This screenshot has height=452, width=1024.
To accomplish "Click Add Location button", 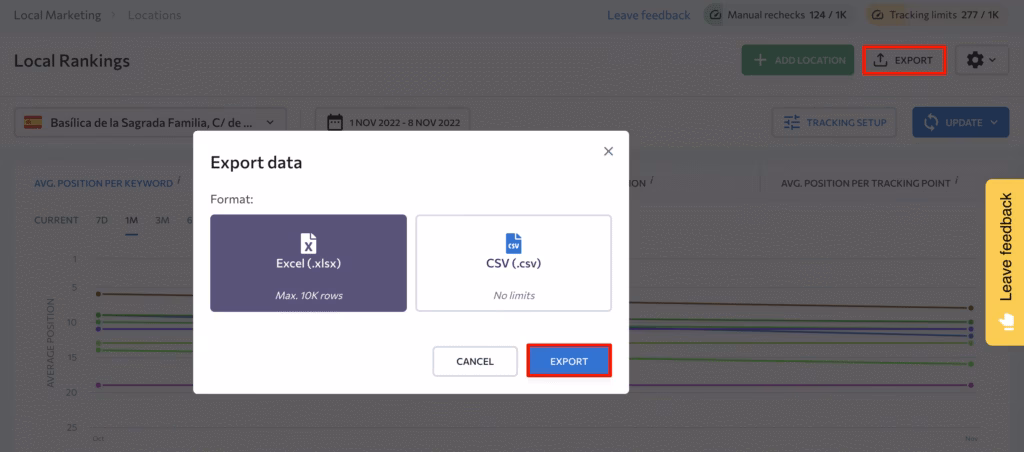I will [798, 60].
